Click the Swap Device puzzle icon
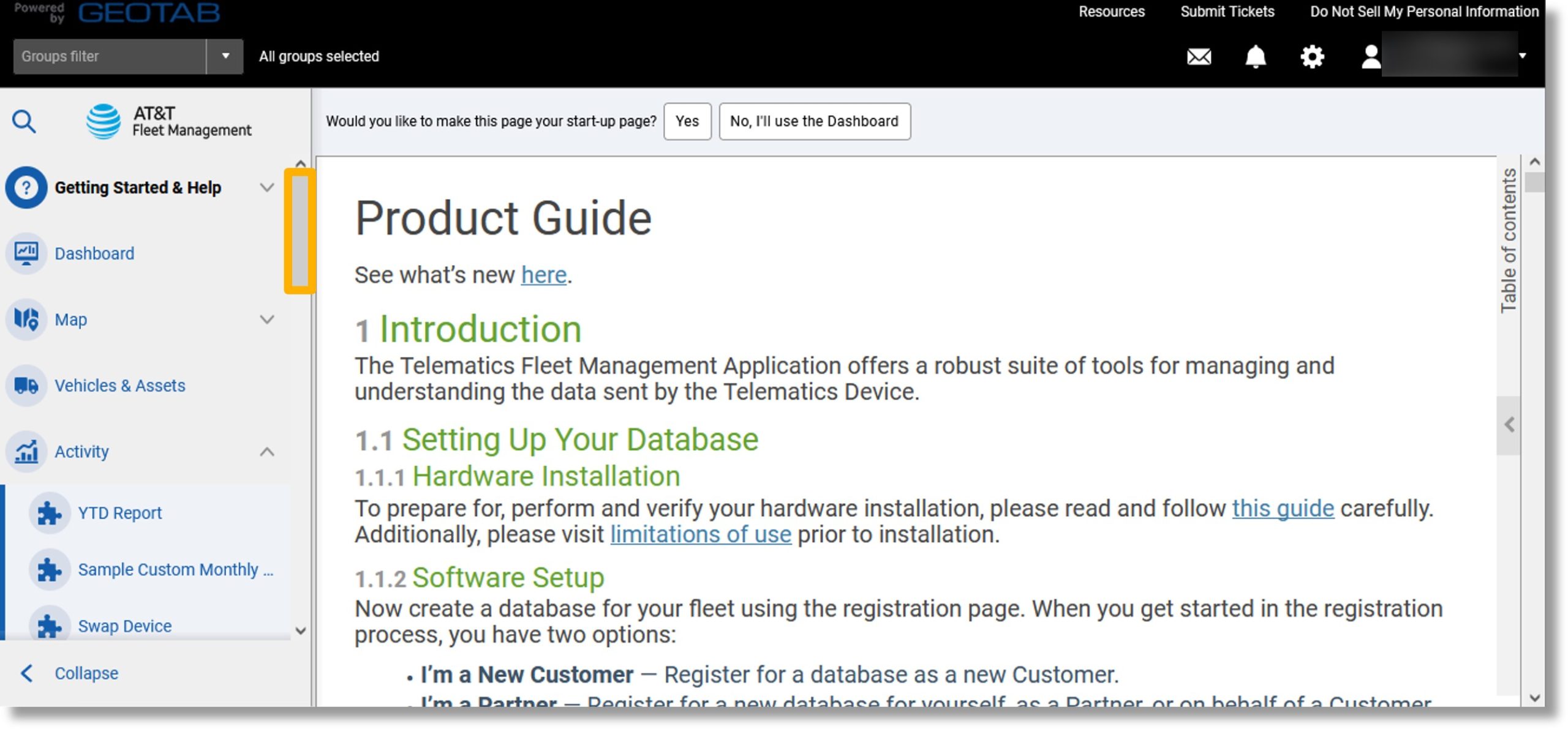The width and height of the screenshot is (1568, 729). (49, 624)
